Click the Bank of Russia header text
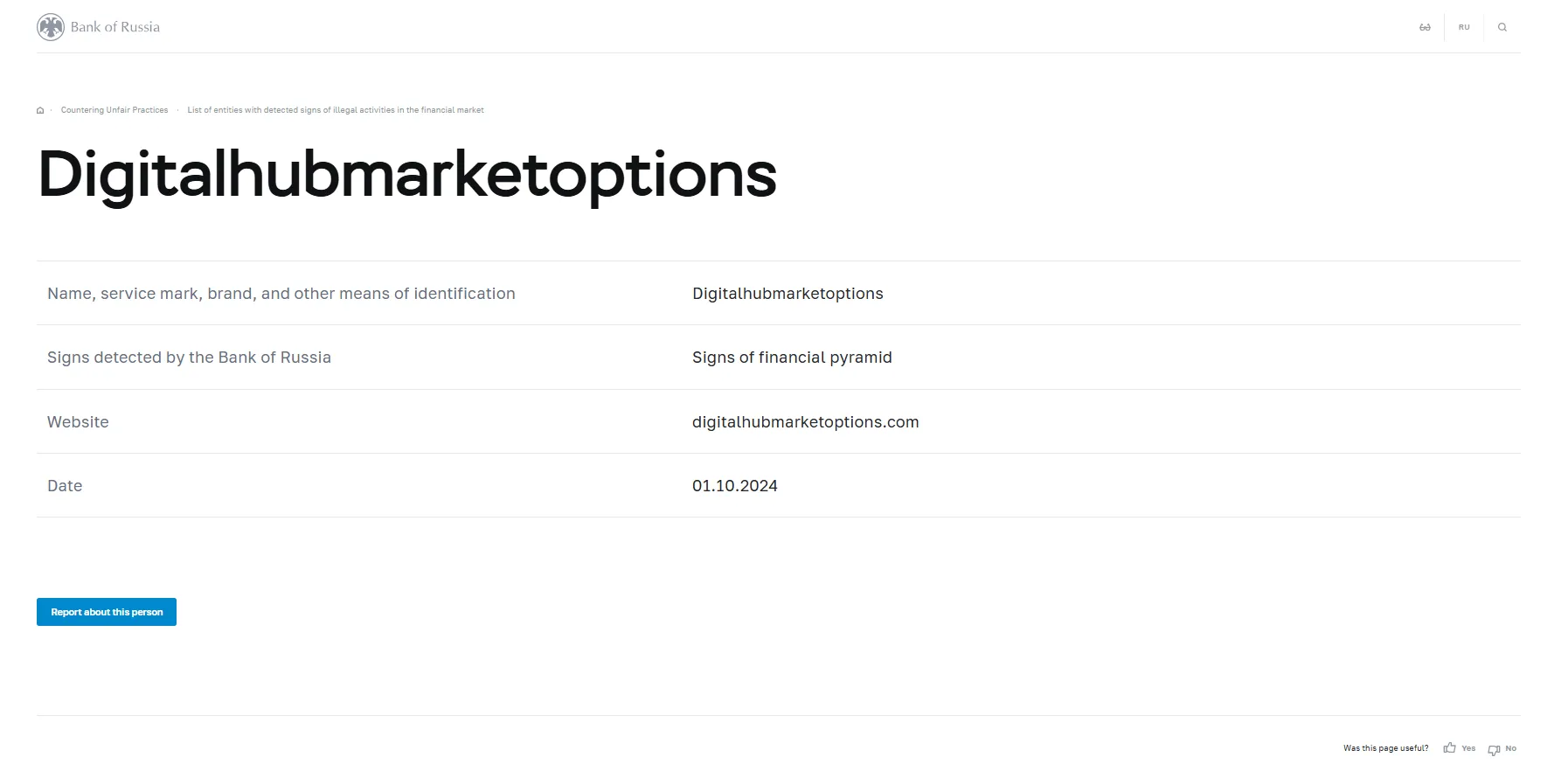 pos(115,27)
